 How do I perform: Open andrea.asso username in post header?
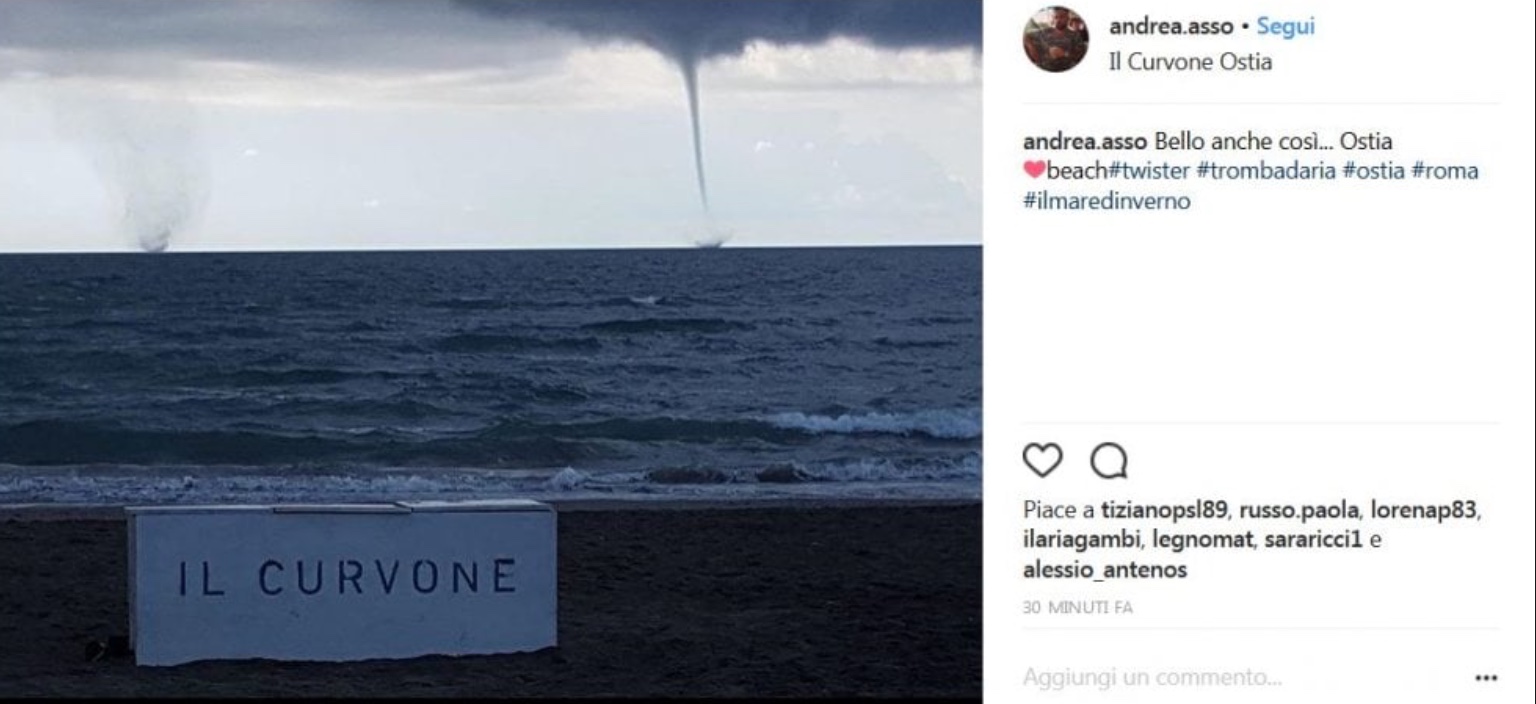coord(1170,27)
